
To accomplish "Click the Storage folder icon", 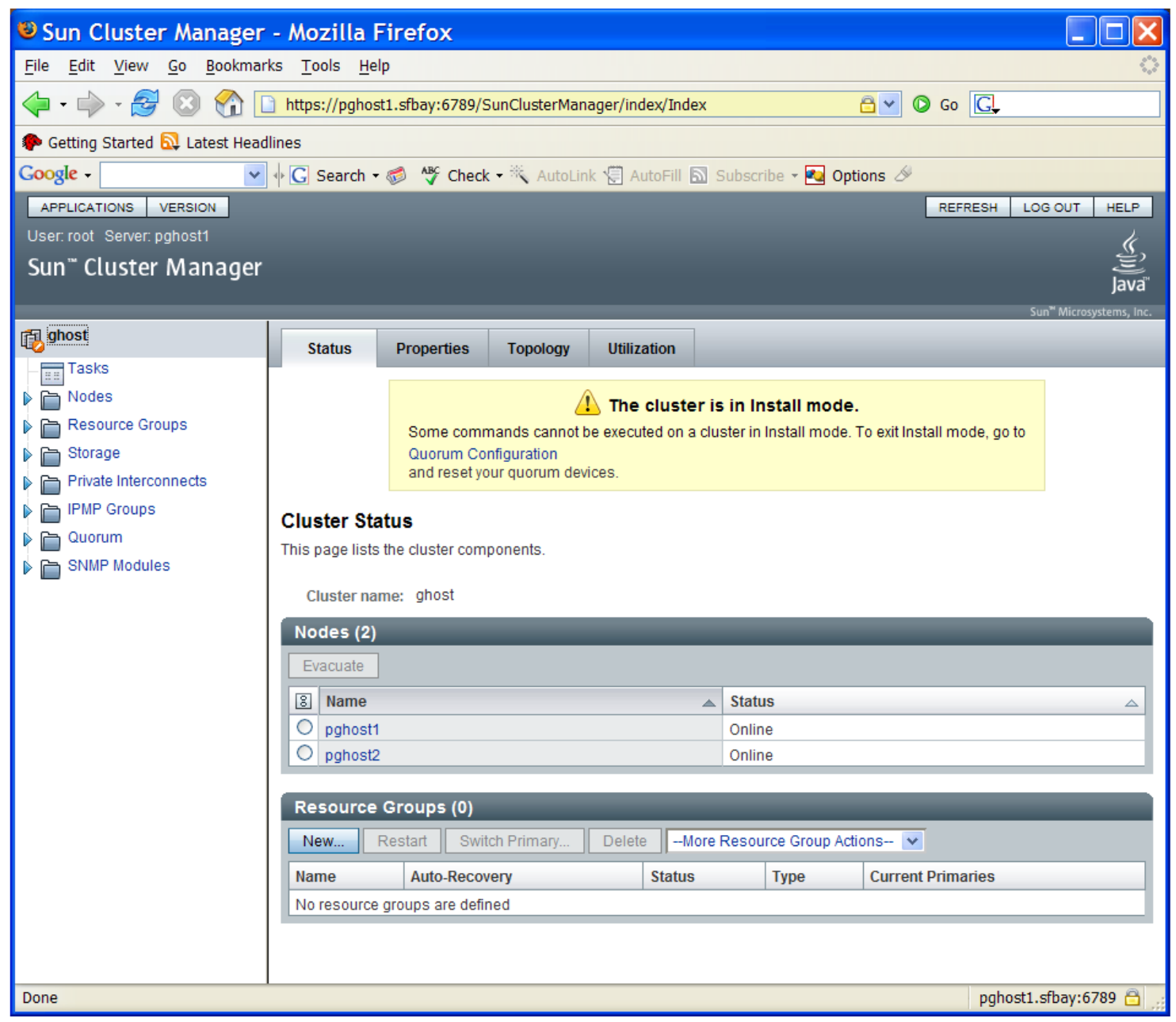I will pos(51,456).
